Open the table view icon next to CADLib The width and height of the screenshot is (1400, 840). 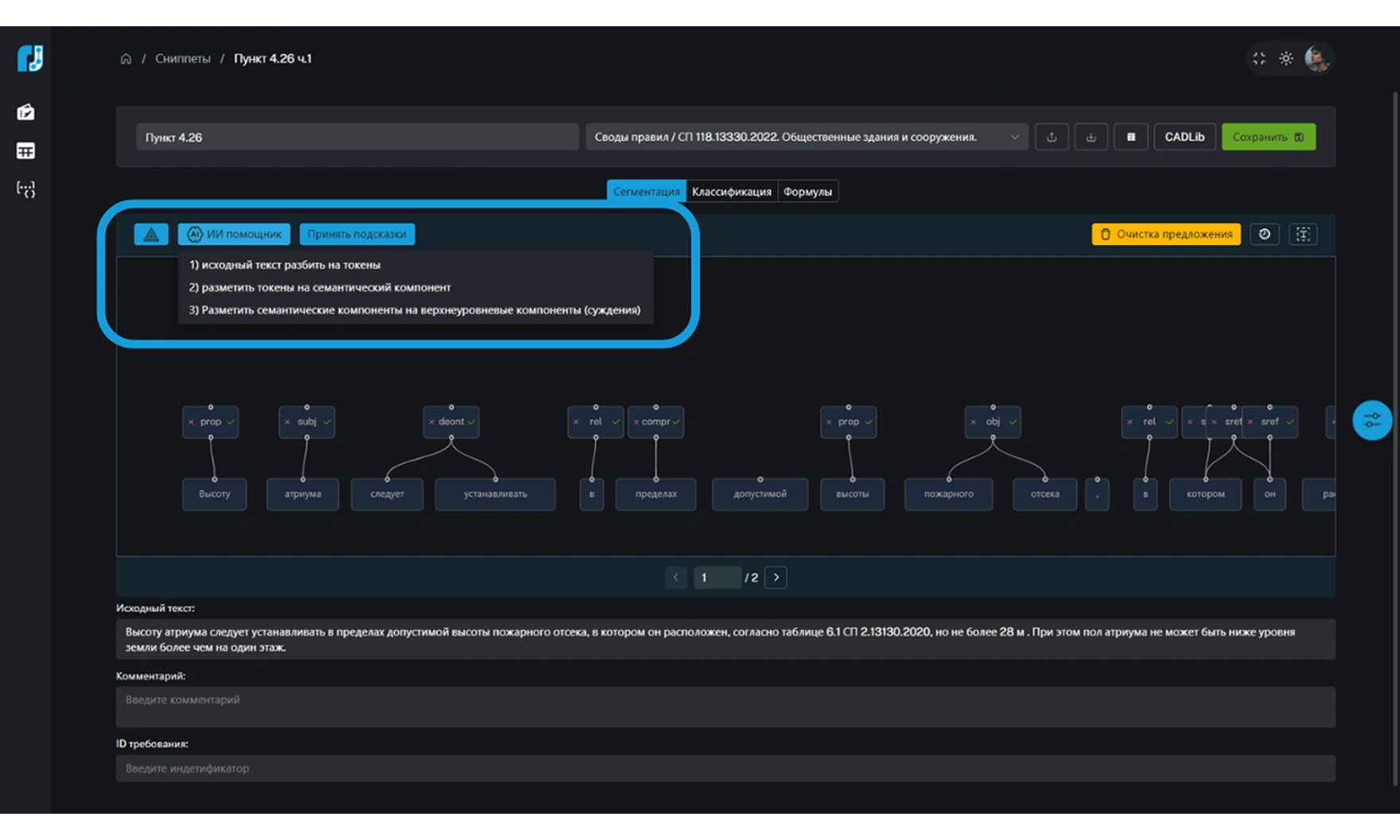pos(1130,137)
